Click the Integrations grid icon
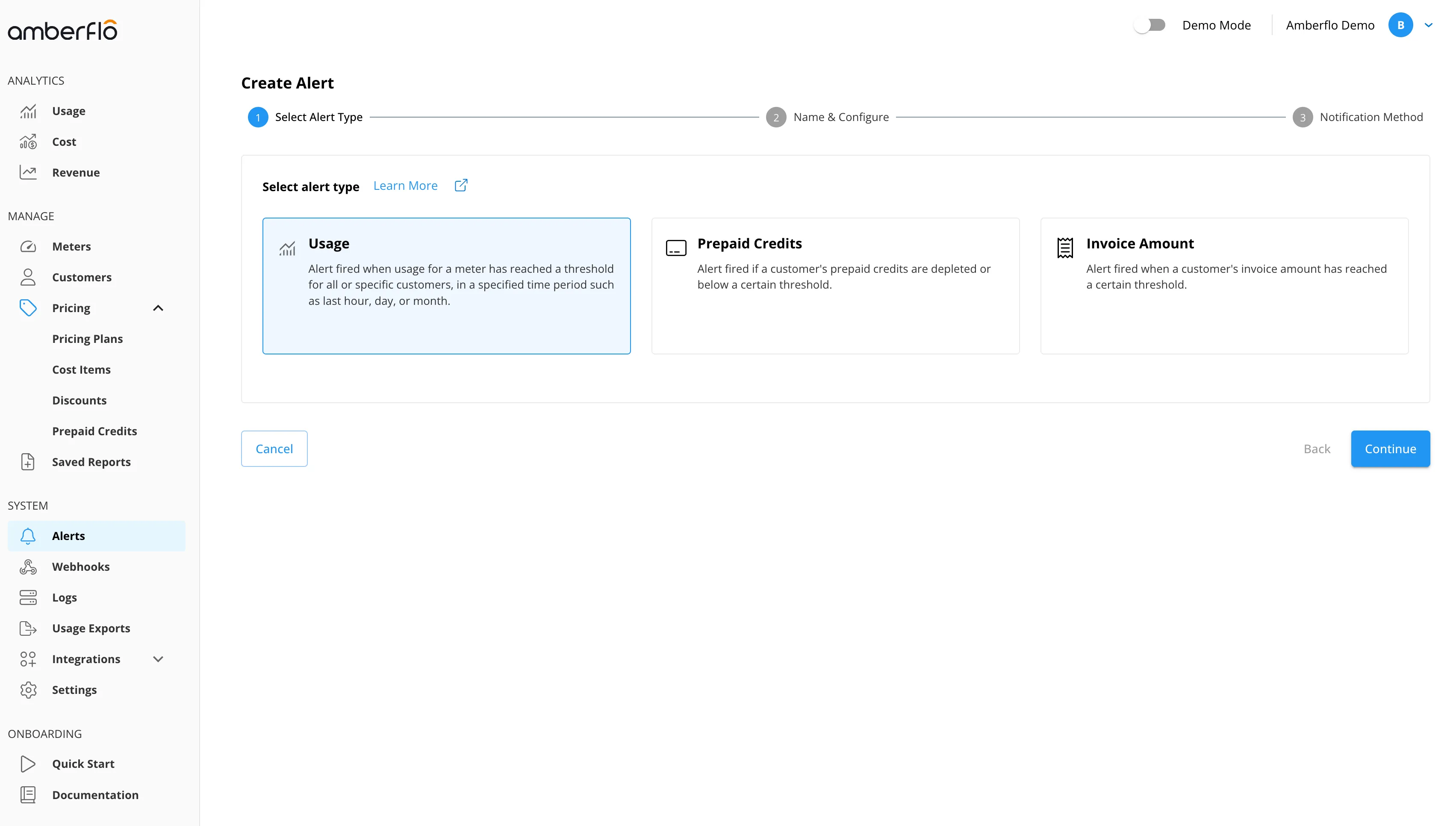This screenshot has width=1456, height=826. click(28, 659)
